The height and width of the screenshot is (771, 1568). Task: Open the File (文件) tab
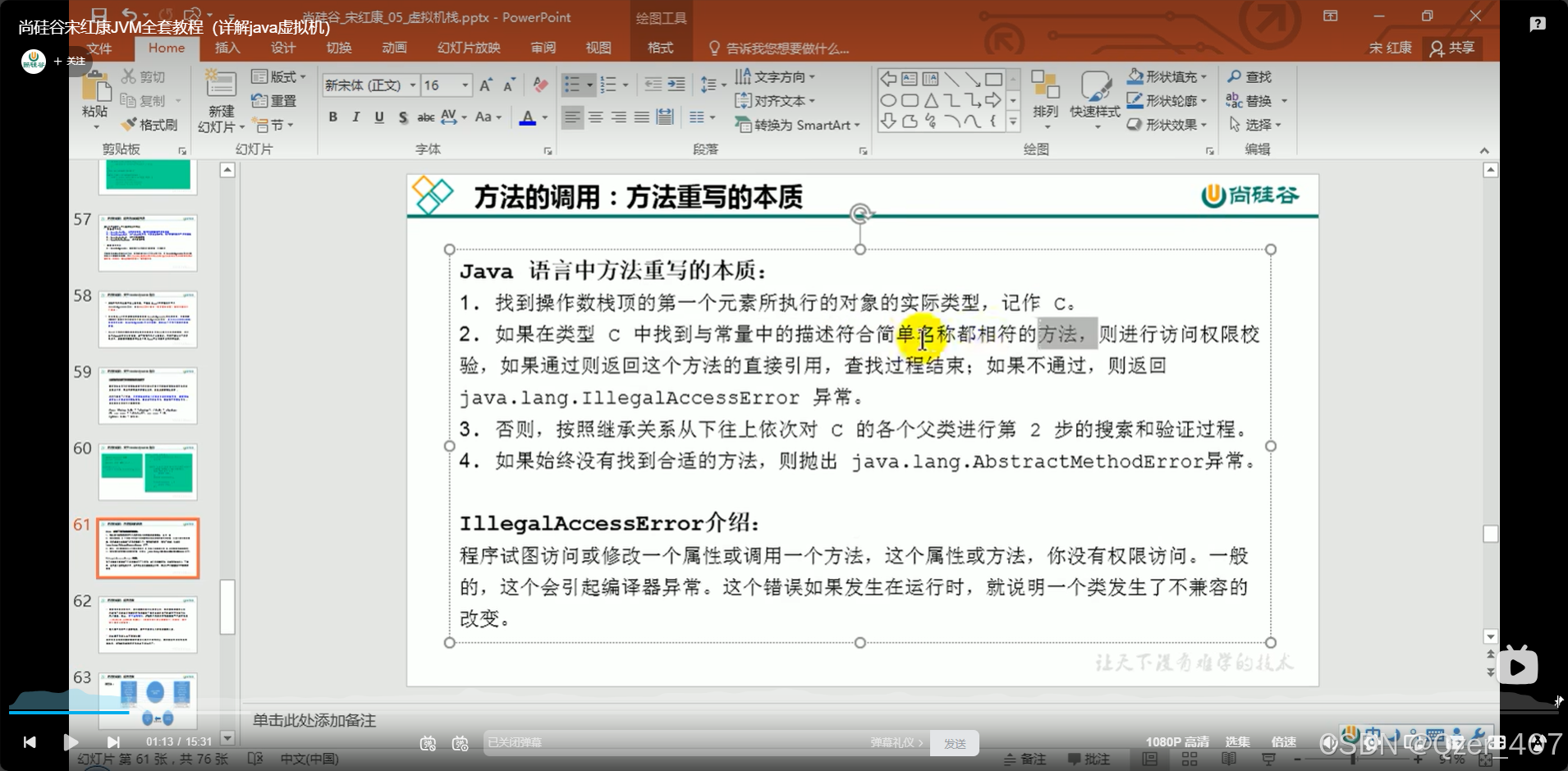point(99,48)
